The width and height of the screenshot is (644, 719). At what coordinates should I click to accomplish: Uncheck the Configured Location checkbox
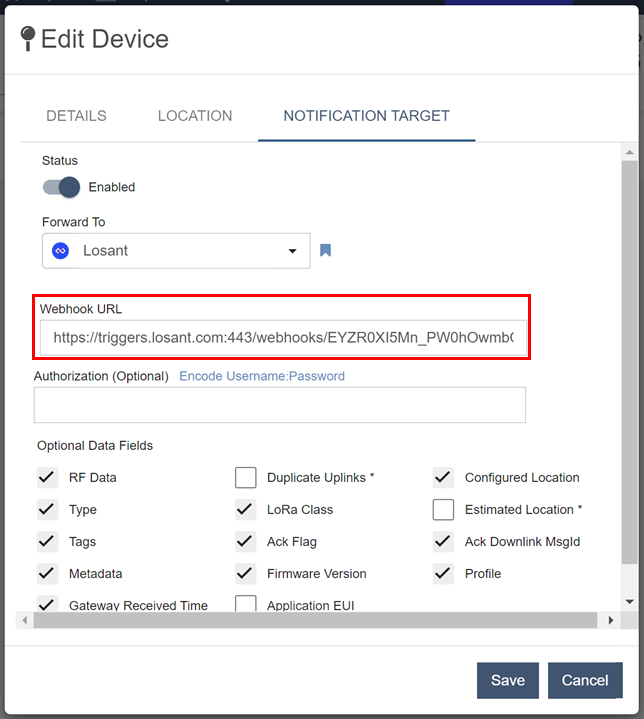(443, 477)
